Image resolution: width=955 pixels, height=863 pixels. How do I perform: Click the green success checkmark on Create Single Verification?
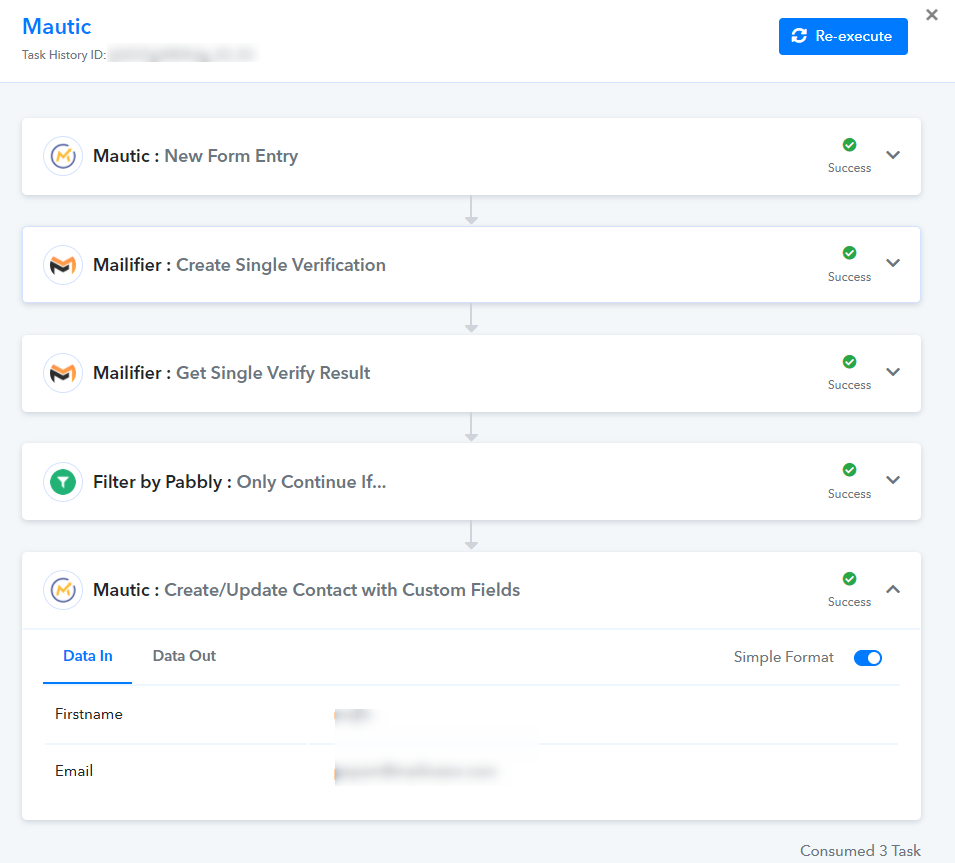click(x=849, y=253)
